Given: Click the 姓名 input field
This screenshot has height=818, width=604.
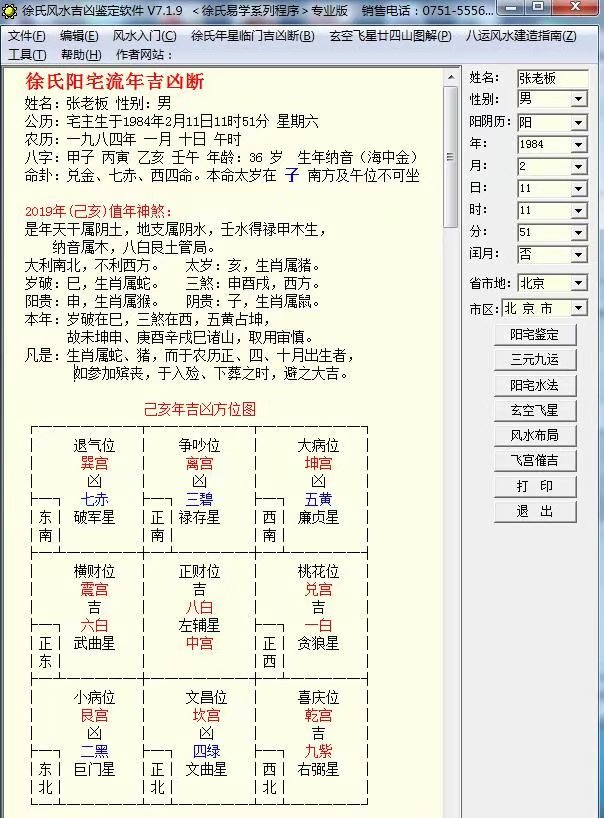Looking at the screenshot, I should pyautogui.click(x=551, y=77).
